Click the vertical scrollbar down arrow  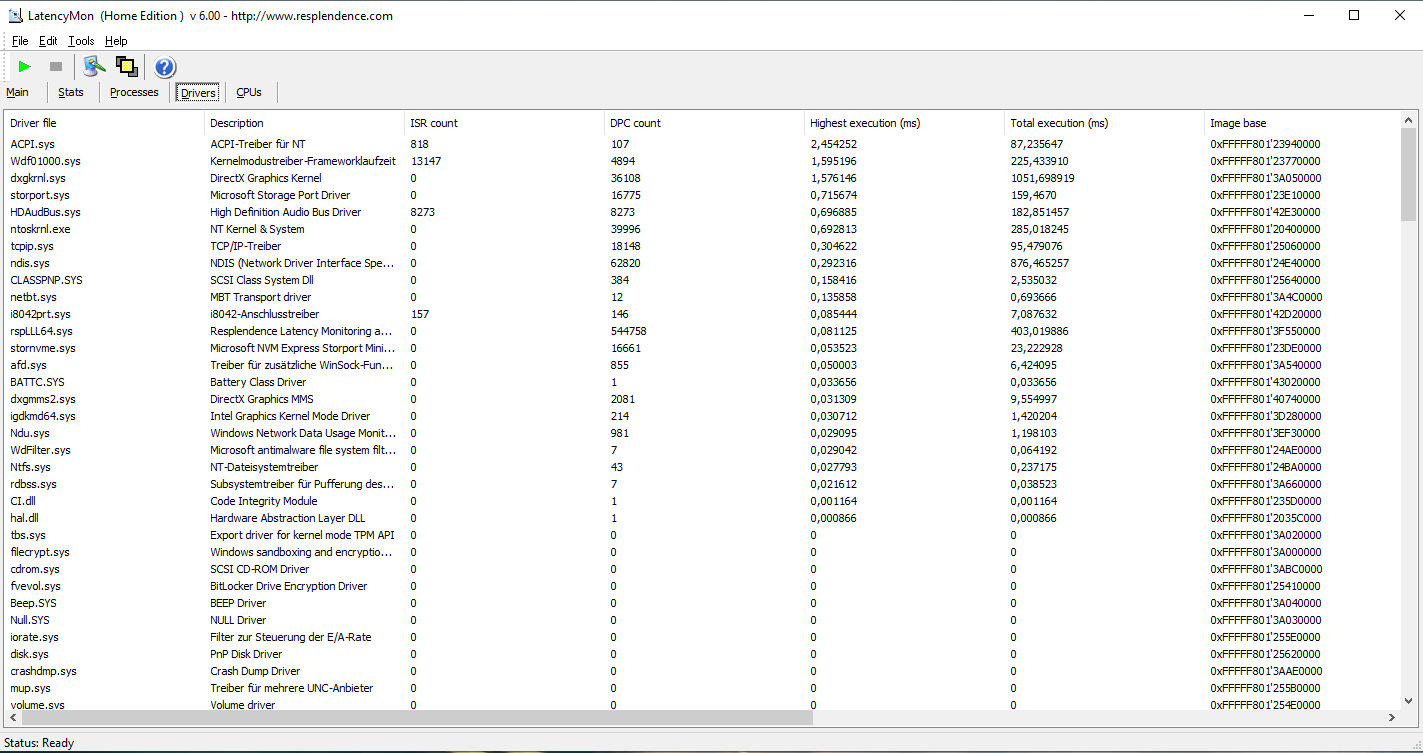point(1408,701)
